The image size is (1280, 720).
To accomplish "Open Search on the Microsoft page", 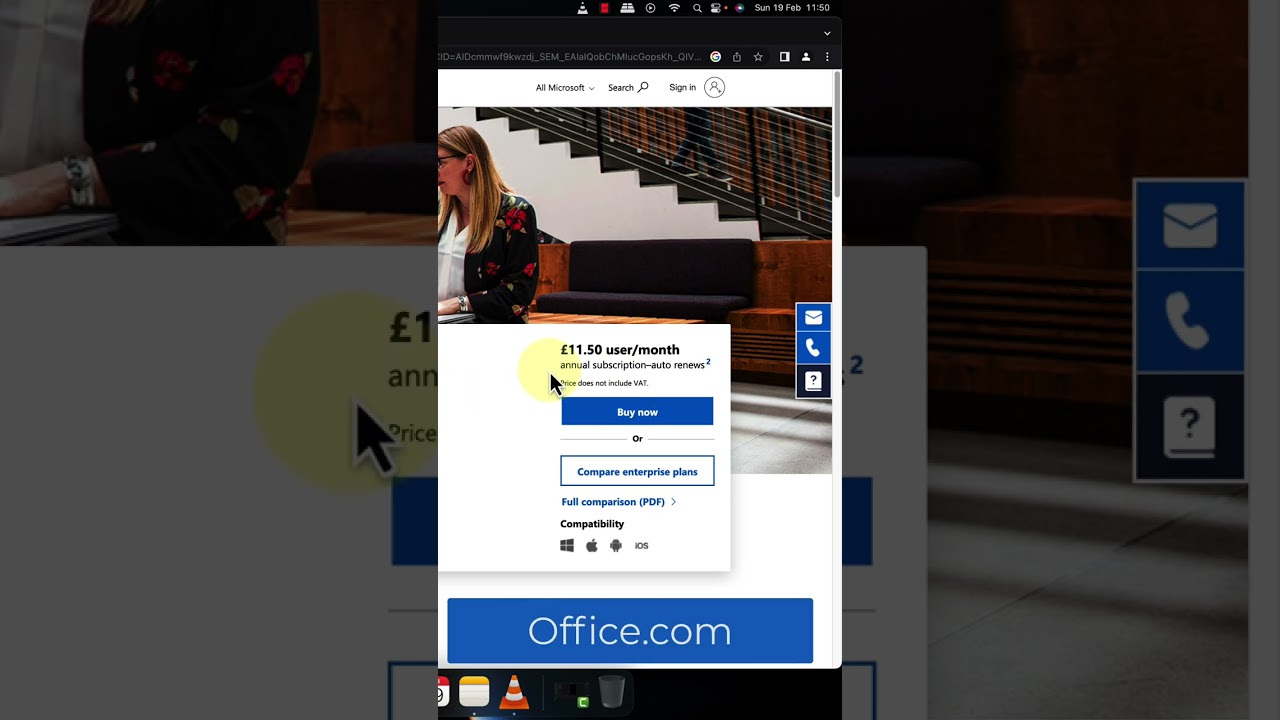I will (628, 88).
